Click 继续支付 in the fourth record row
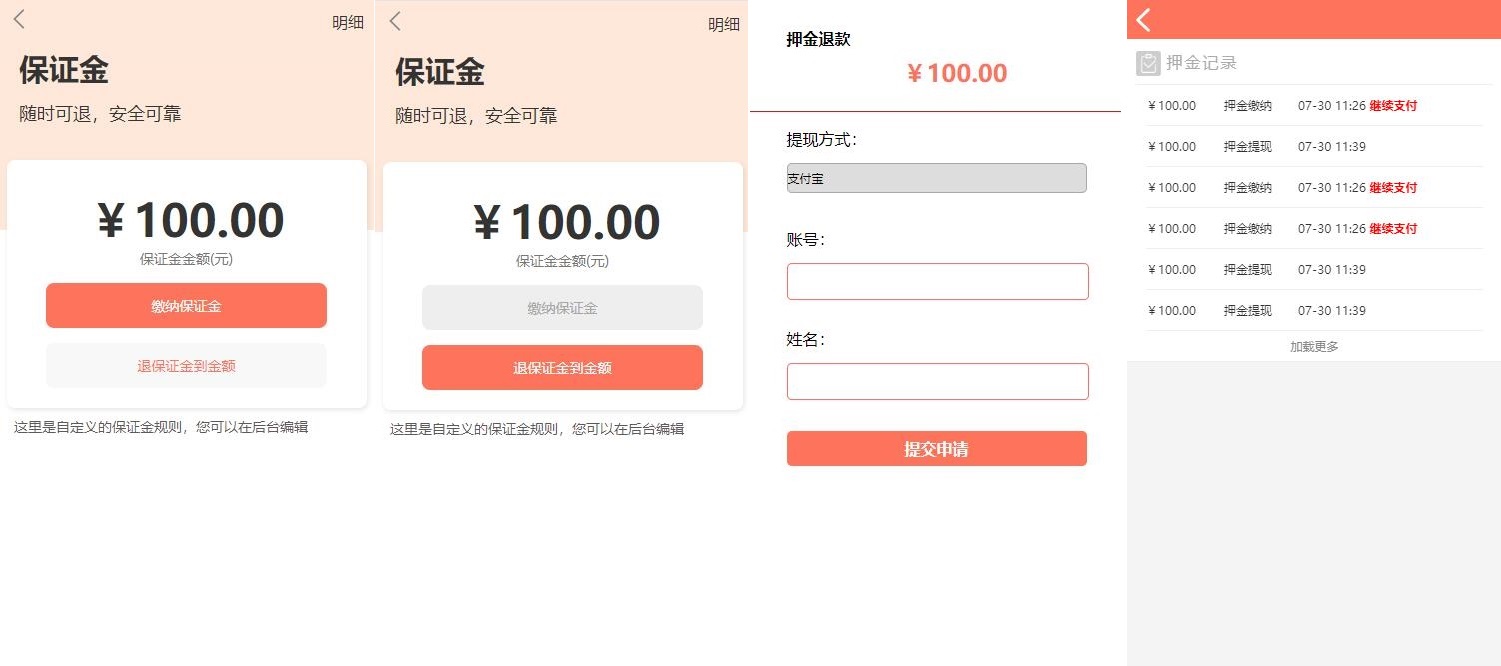 point(1393,229)
